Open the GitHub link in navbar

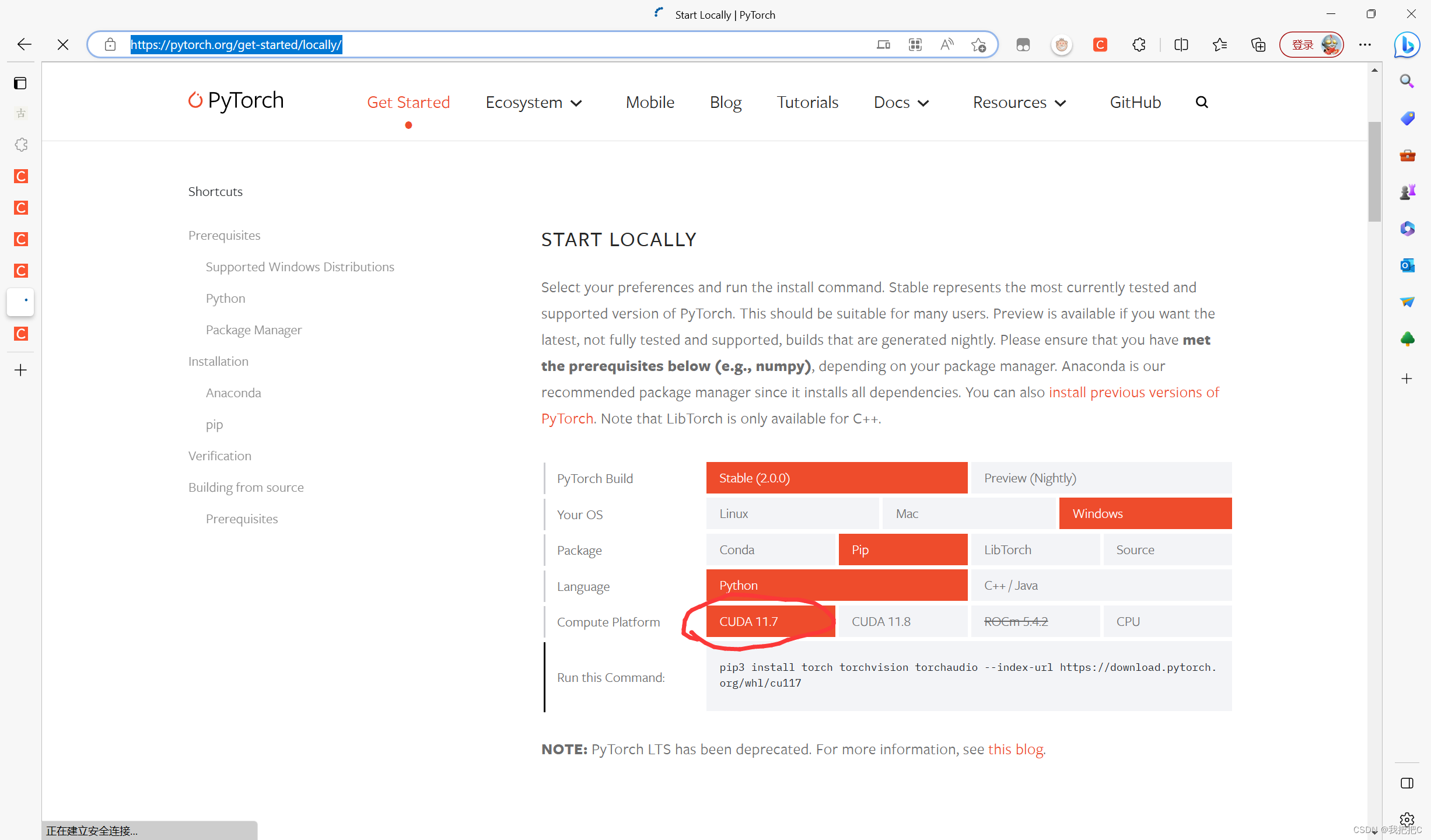(1135, 102)
